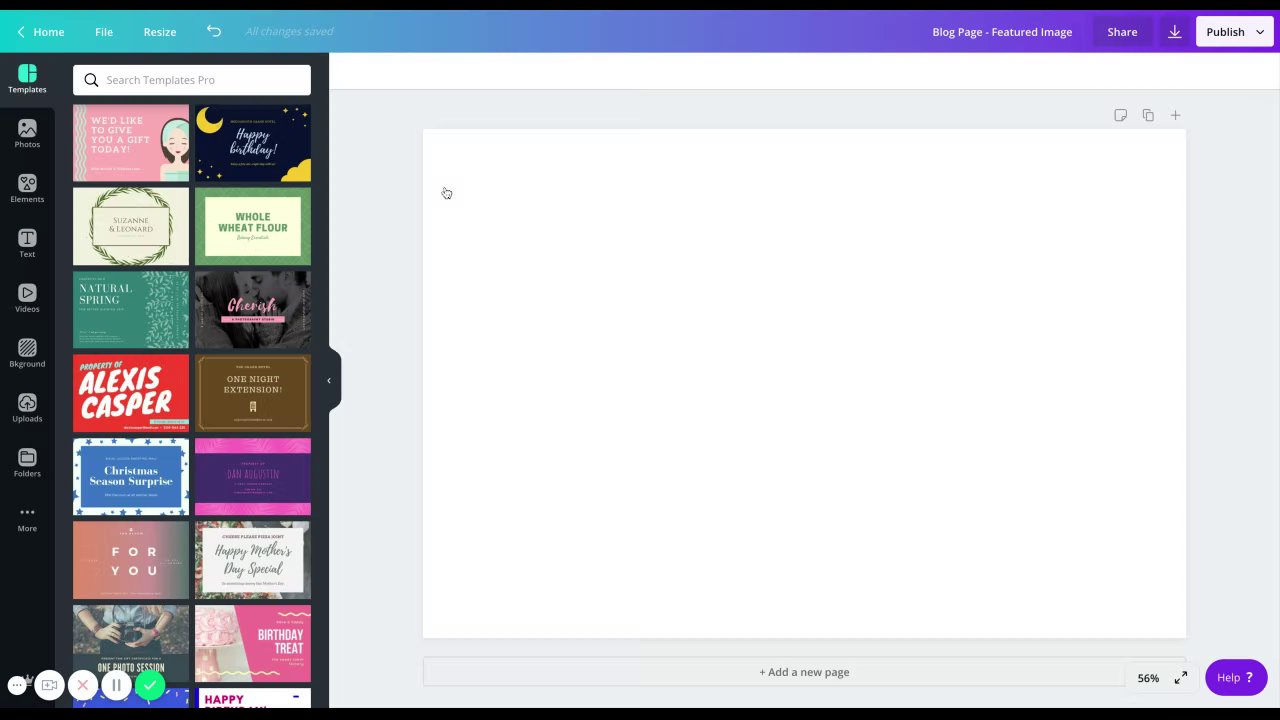Add page plus icon above canvas

(1176, 115)
